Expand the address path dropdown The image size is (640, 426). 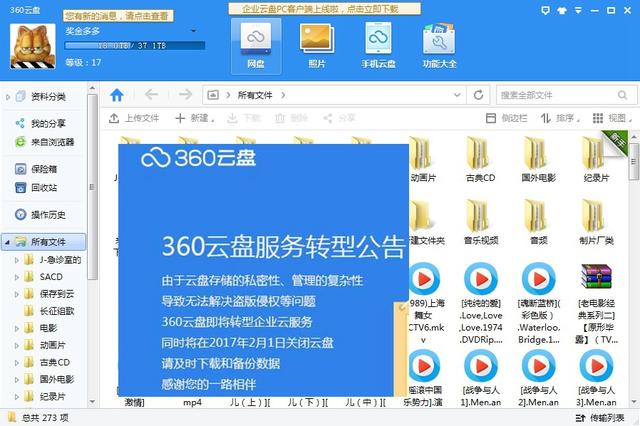[457, 95]
